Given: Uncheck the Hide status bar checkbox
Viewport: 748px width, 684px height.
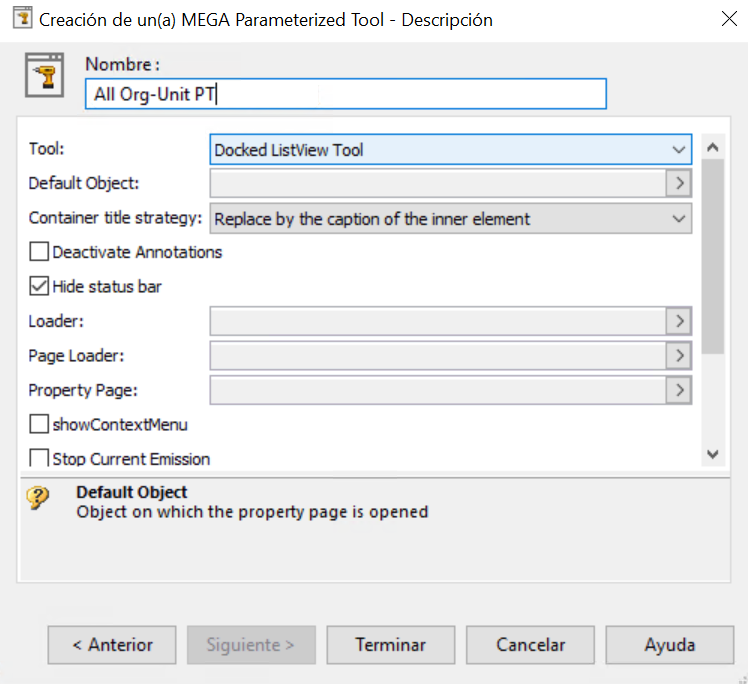Looking at the screenshot, I should pyautogui.click(x=39, y=286).
